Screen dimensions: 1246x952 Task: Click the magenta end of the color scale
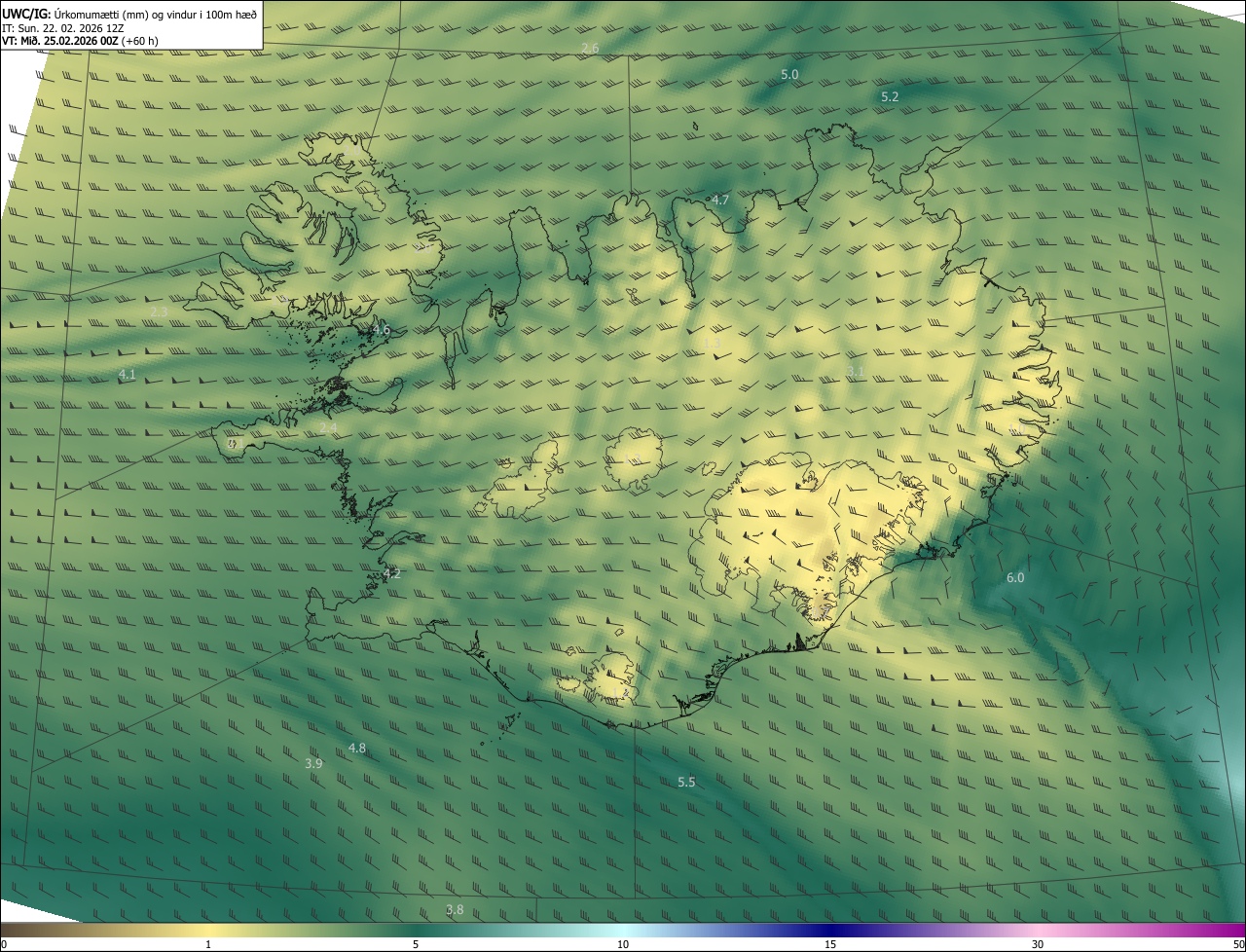1228,930
